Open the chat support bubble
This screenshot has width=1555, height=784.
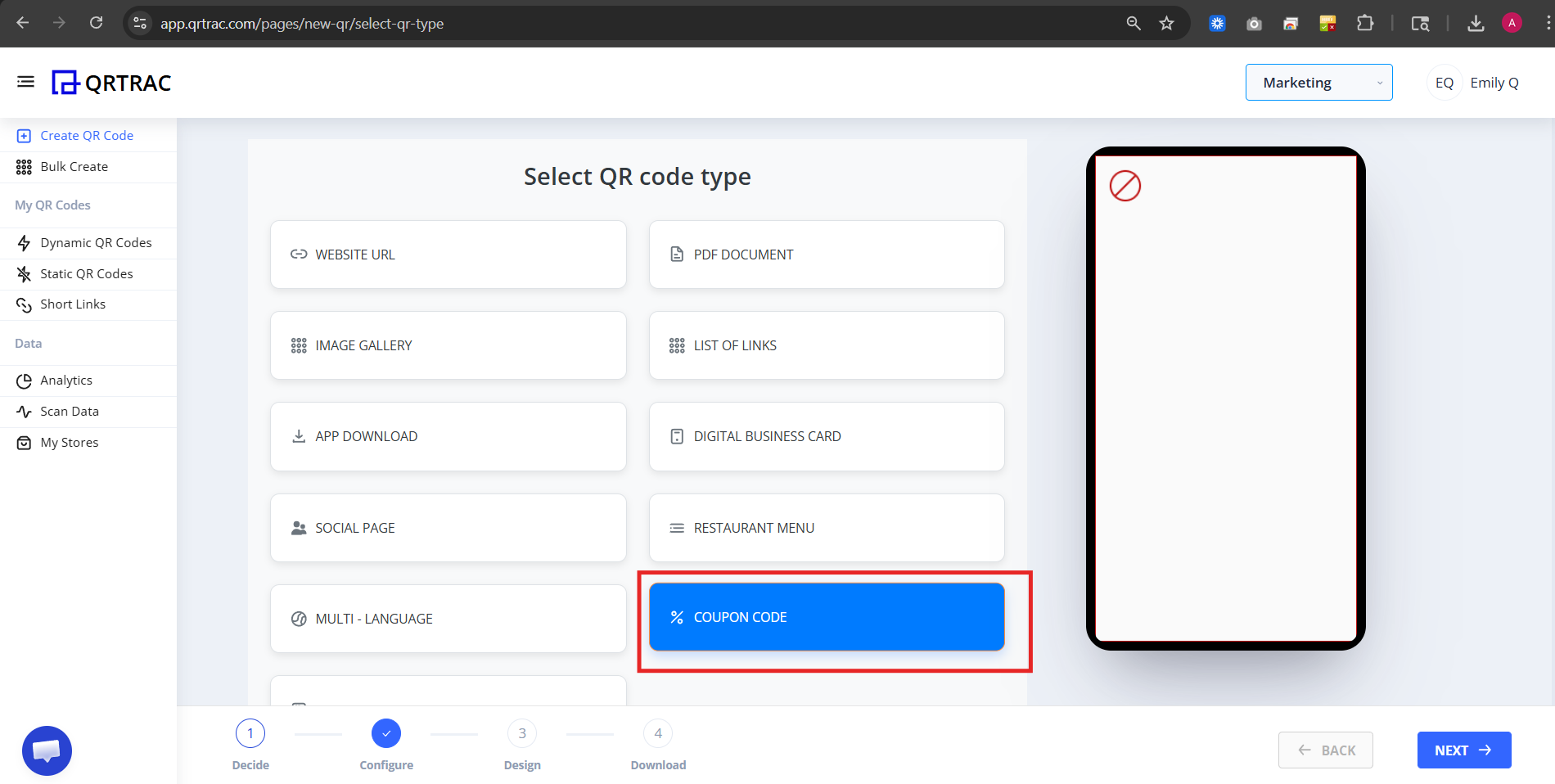point(47,750)
